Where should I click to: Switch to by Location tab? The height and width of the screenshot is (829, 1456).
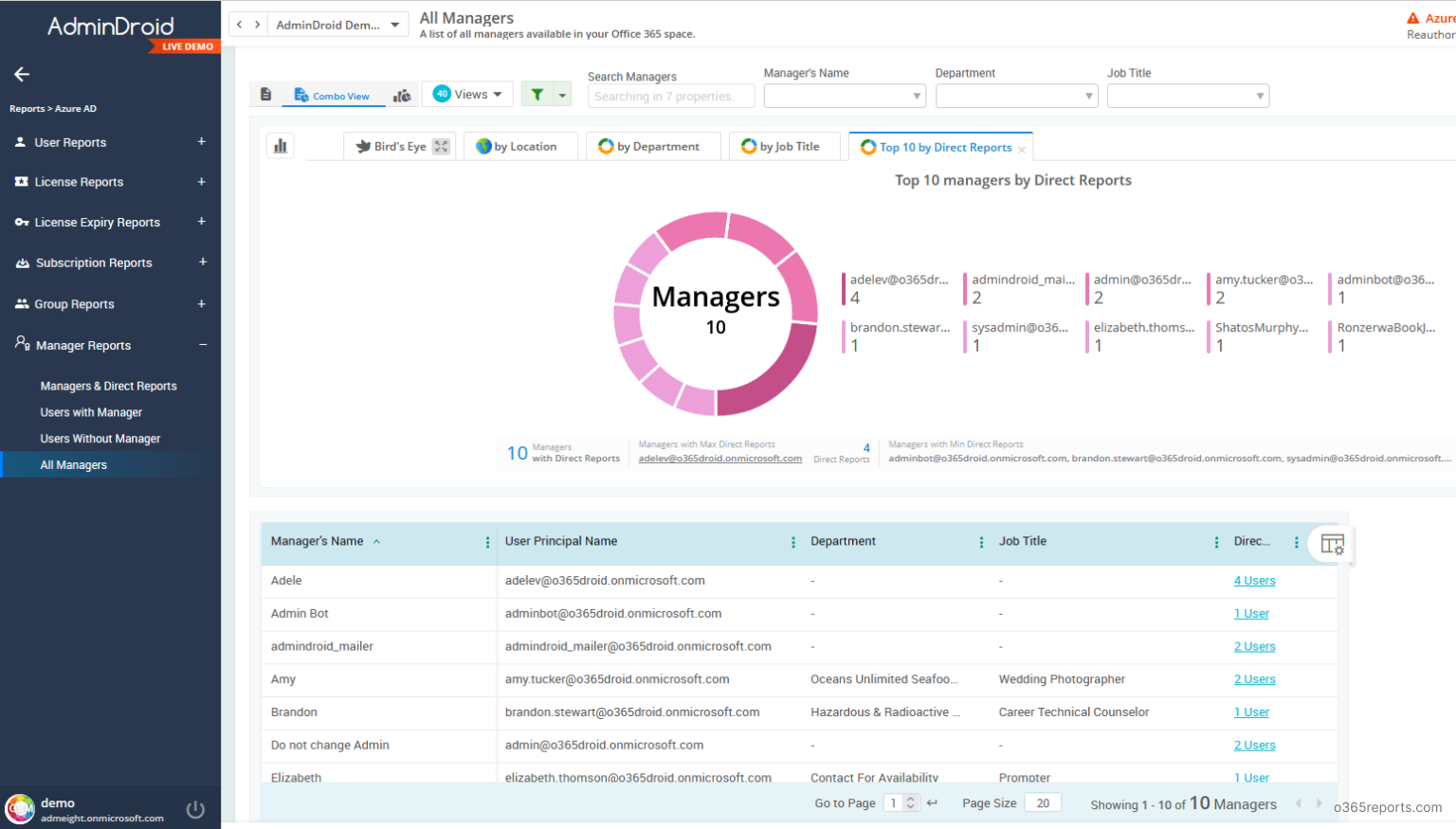click(x=520, y=147)
